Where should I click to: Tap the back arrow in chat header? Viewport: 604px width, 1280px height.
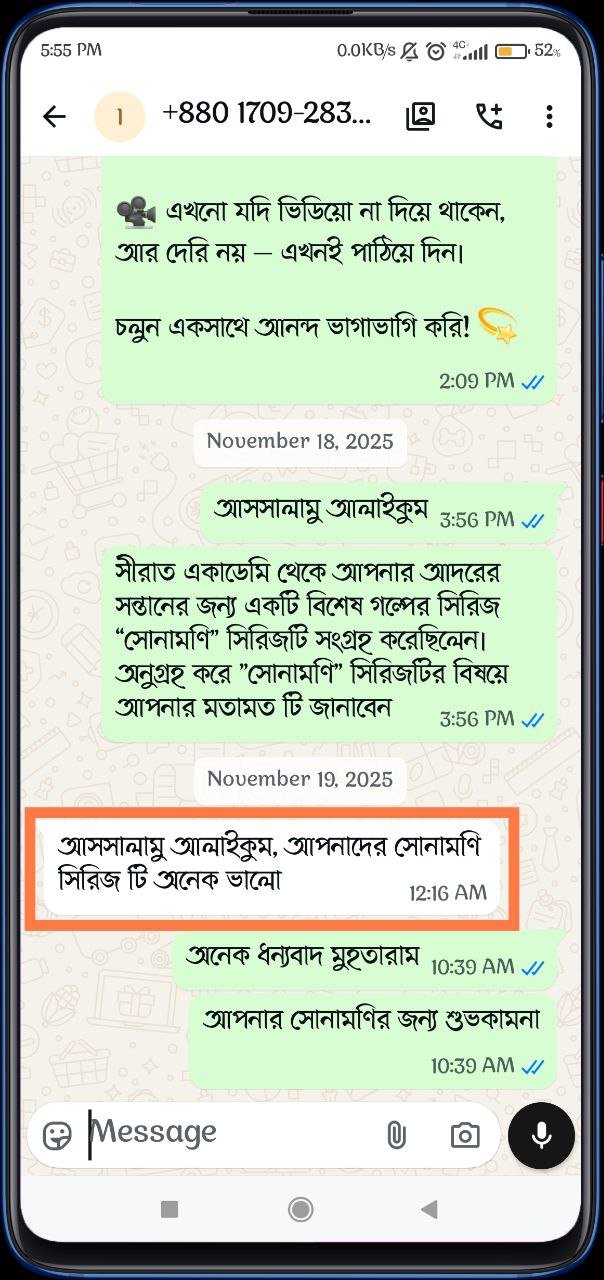click(x=54, y=117)
